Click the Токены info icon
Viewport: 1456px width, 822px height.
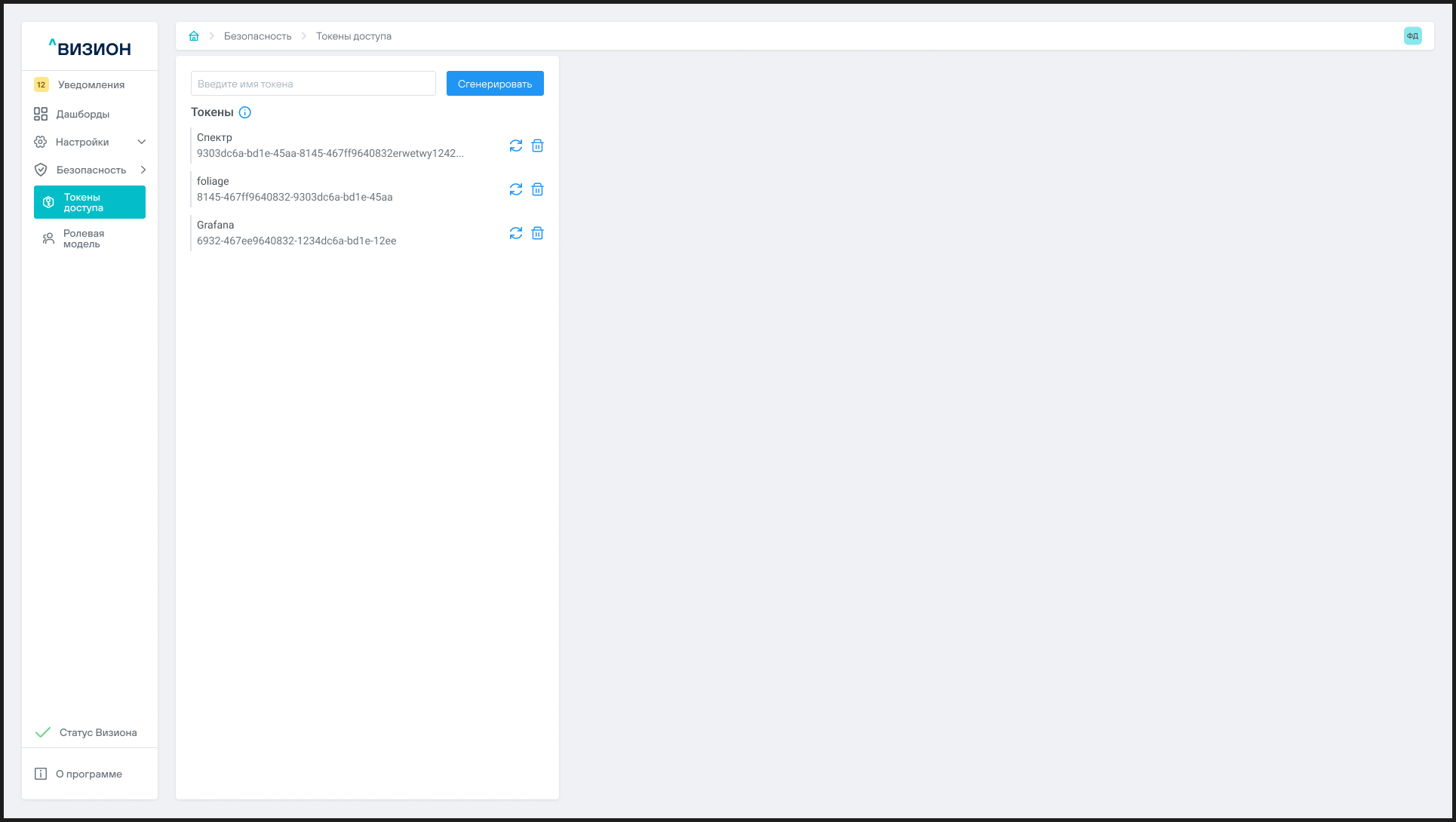coord(244,112)
